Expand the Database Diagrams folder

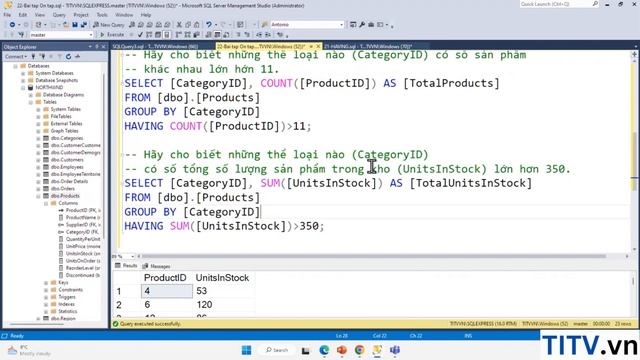point(31,95)
